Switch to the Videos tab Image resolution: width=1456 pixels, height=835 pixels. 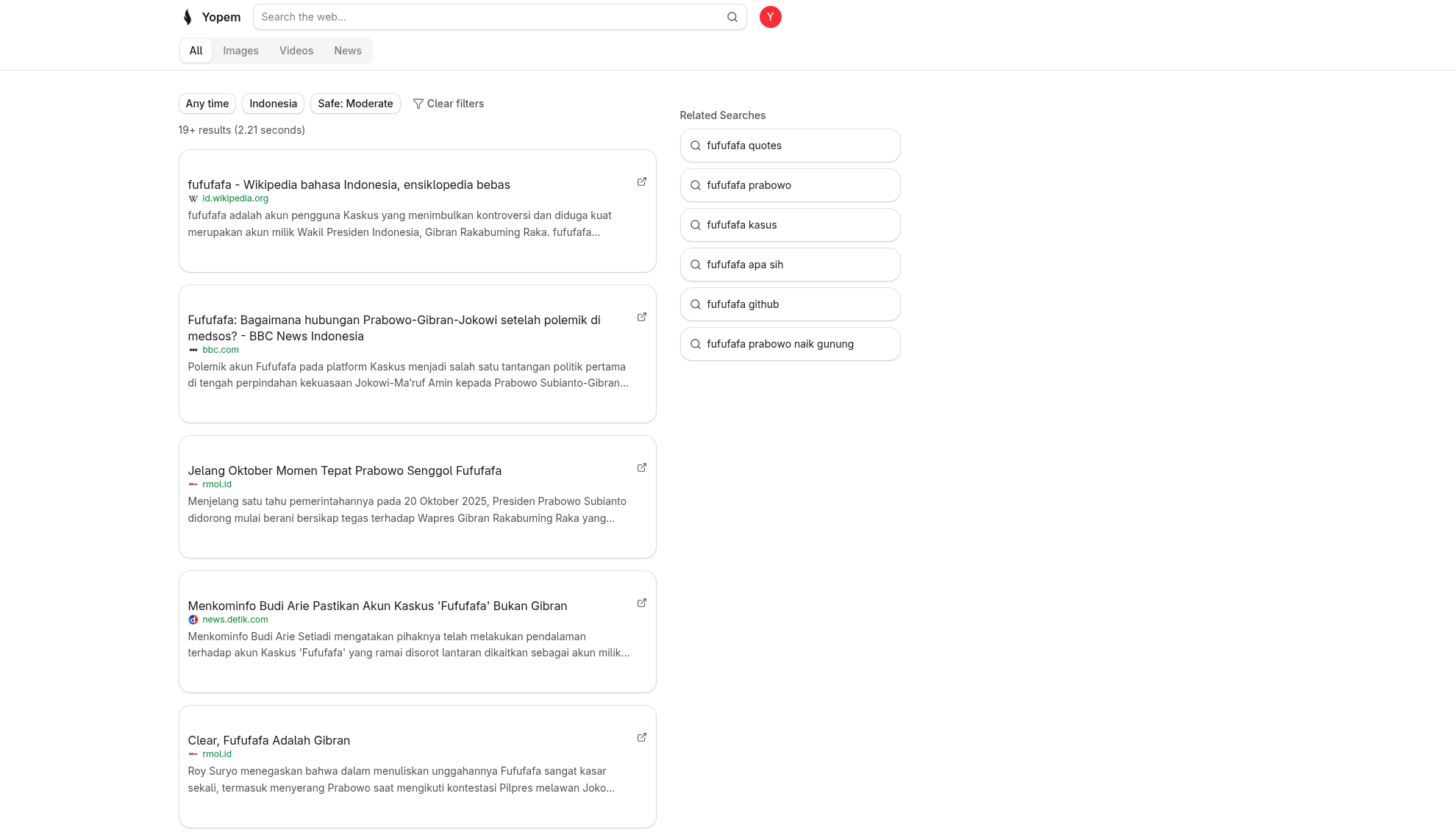(x=296, y=51)
